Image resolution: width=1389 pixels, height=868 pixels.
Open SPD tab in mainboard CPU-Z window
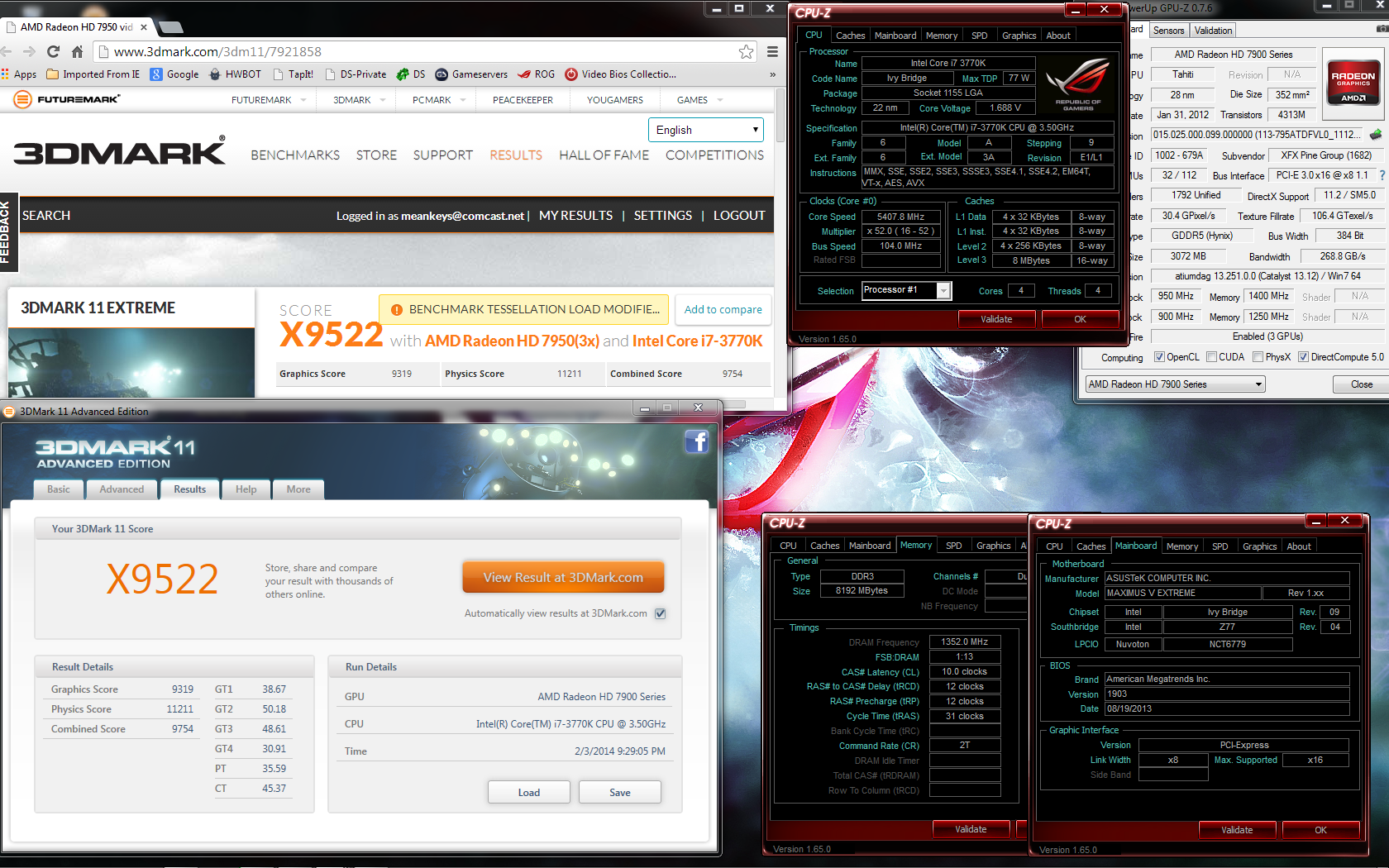pos(1220,546)
